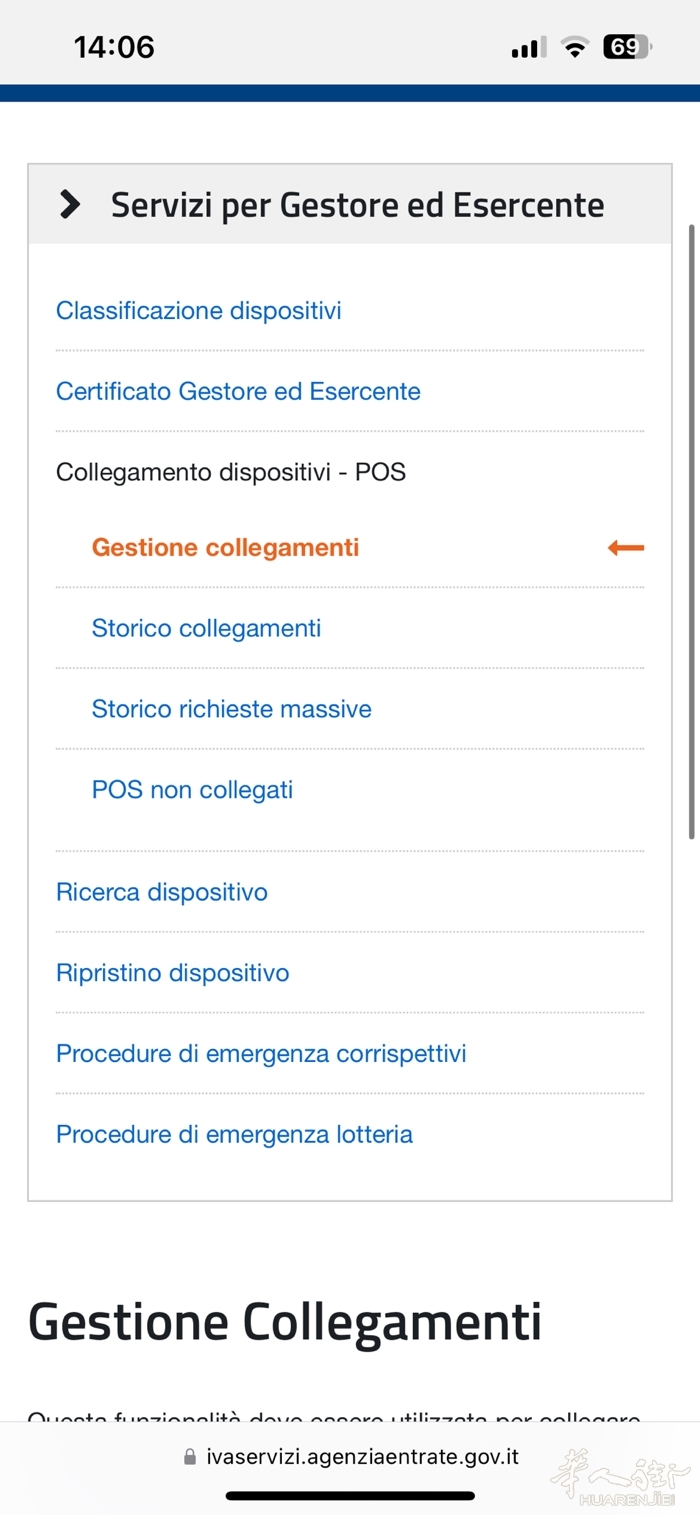This screenshot has width=700, height=1515.
Task: Open Ricerca dispositivo page
Action: 162,892
